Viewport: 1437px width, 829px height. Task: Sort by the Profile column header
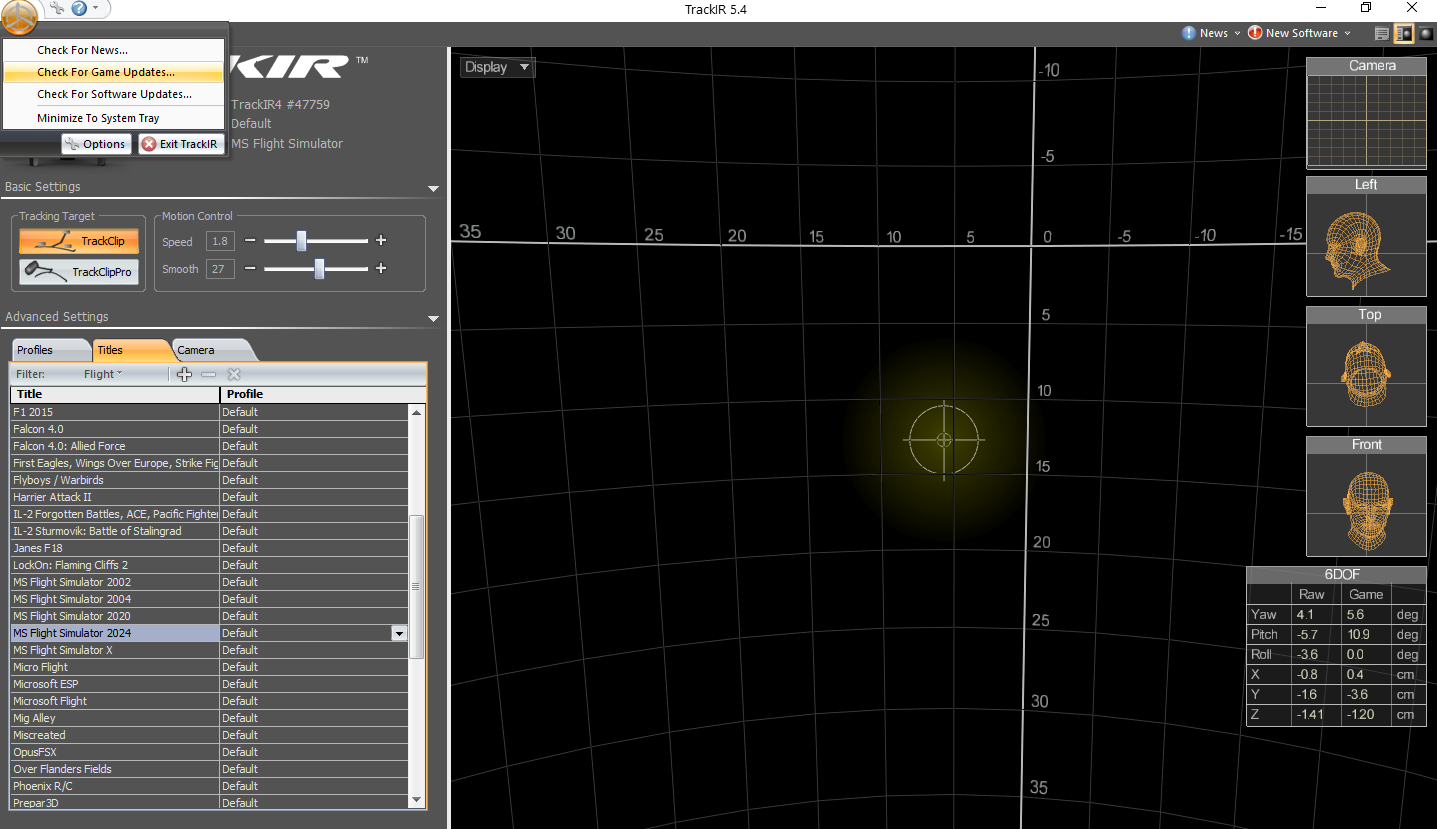point(322,394)
